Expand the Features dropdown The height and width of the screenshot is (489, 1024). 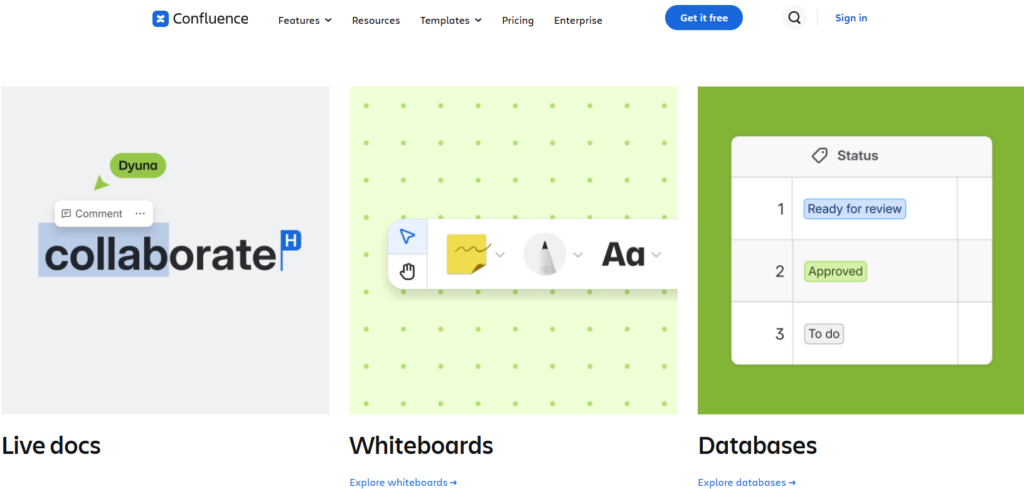click(x=305, y=20)
